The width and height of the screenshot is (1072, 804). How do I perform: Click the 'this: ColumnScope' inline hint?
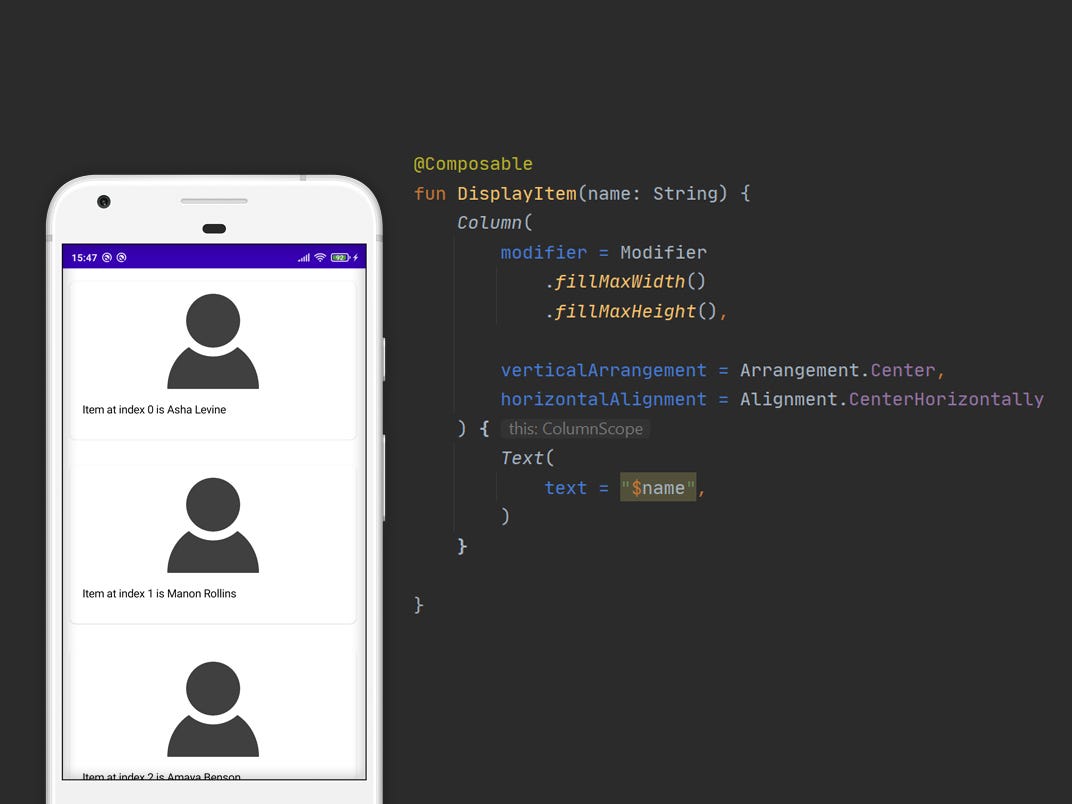click(x=575, y=428)
